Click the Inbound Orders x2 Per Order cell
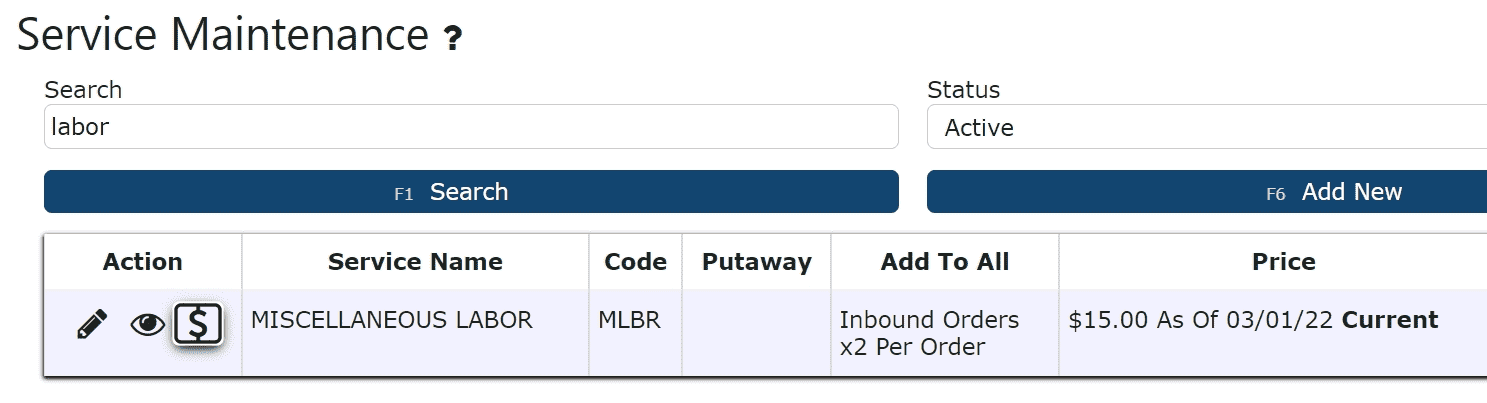The image size is (1487, 403). coord(945,333)
